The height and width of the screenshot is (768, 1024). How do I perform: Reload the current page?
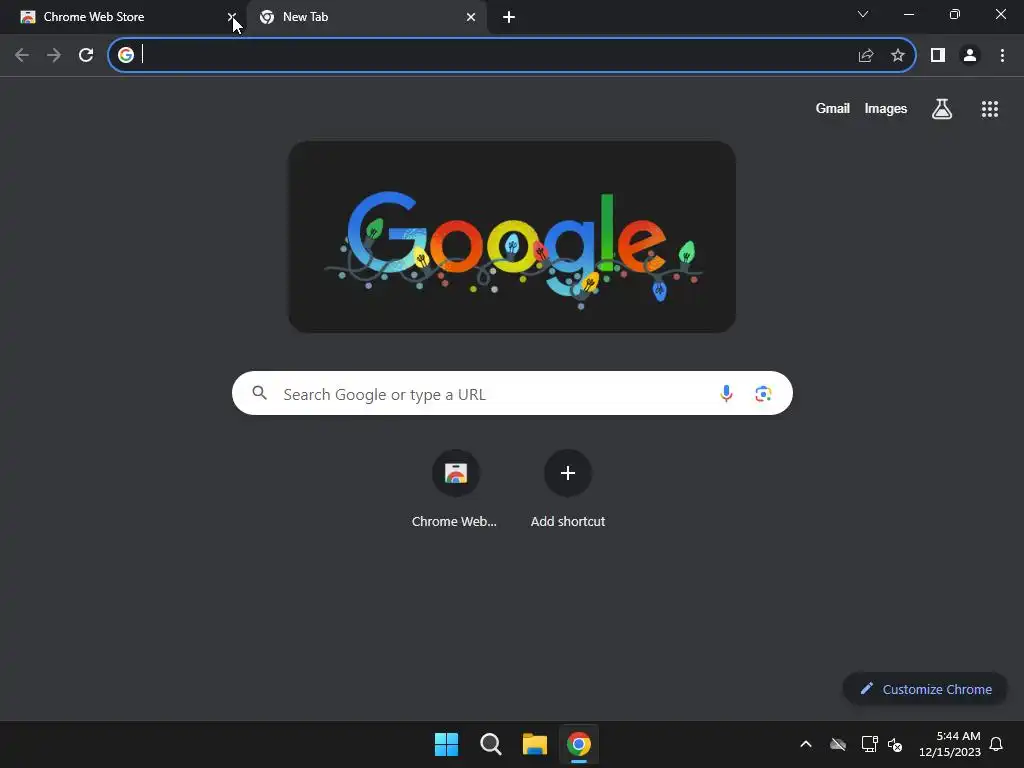[x=86, y=56]
